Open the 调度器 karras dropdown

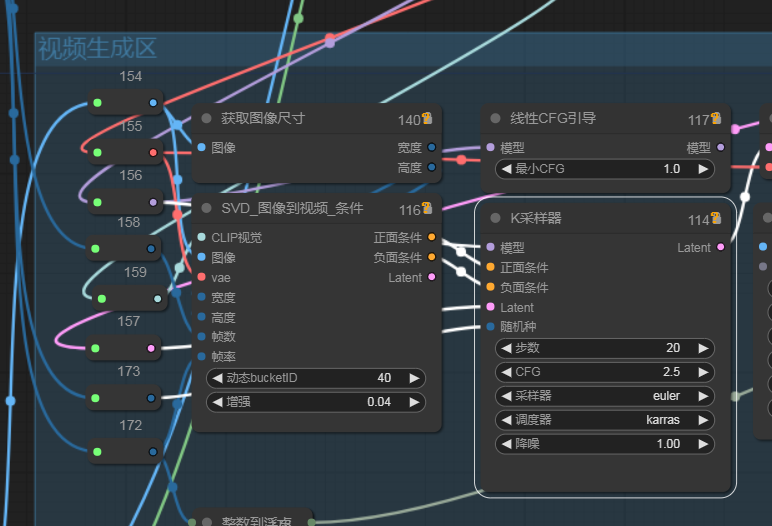coord(605,420)
